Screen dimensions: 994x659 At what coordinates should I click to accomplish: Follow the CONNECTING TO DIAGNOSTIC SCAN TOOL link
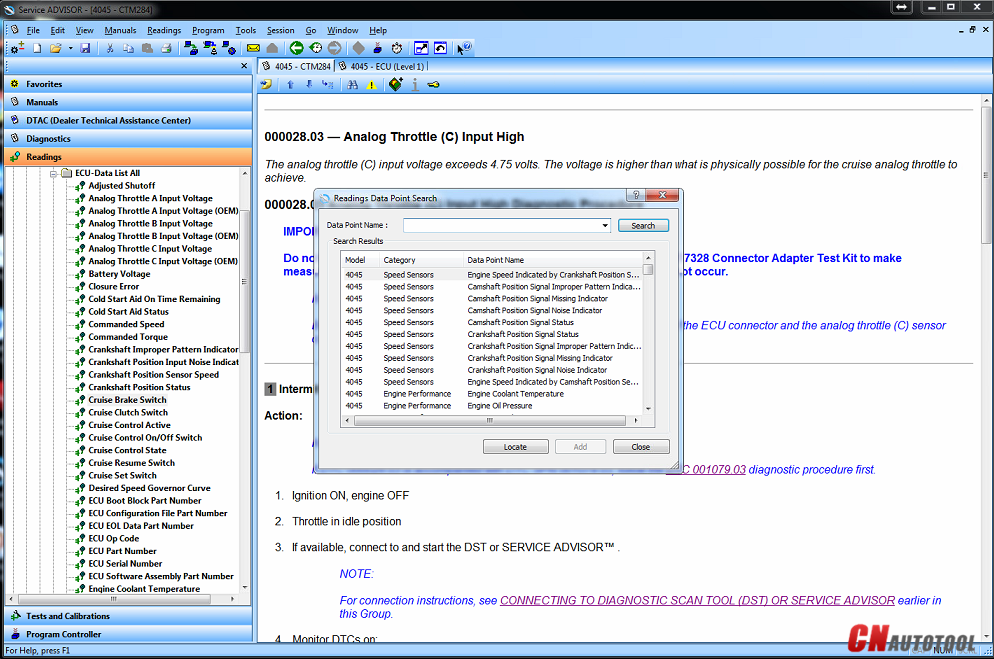point(697,600)
